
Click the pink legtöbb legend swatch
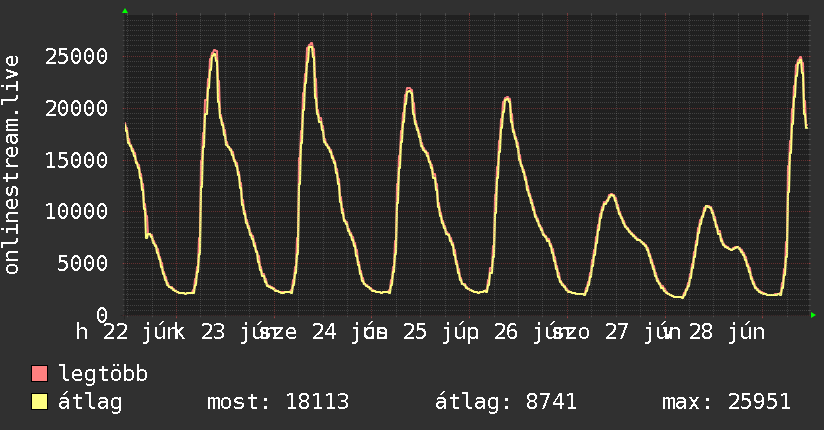coord(39,373)
